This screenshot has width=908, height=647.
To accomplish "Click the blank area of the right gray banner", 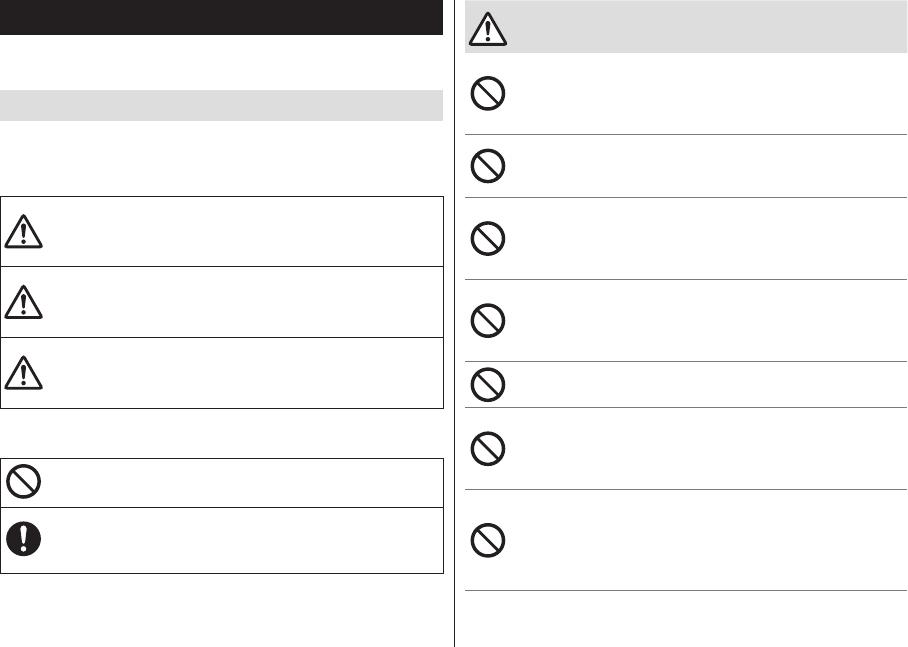I will point(706,27).
